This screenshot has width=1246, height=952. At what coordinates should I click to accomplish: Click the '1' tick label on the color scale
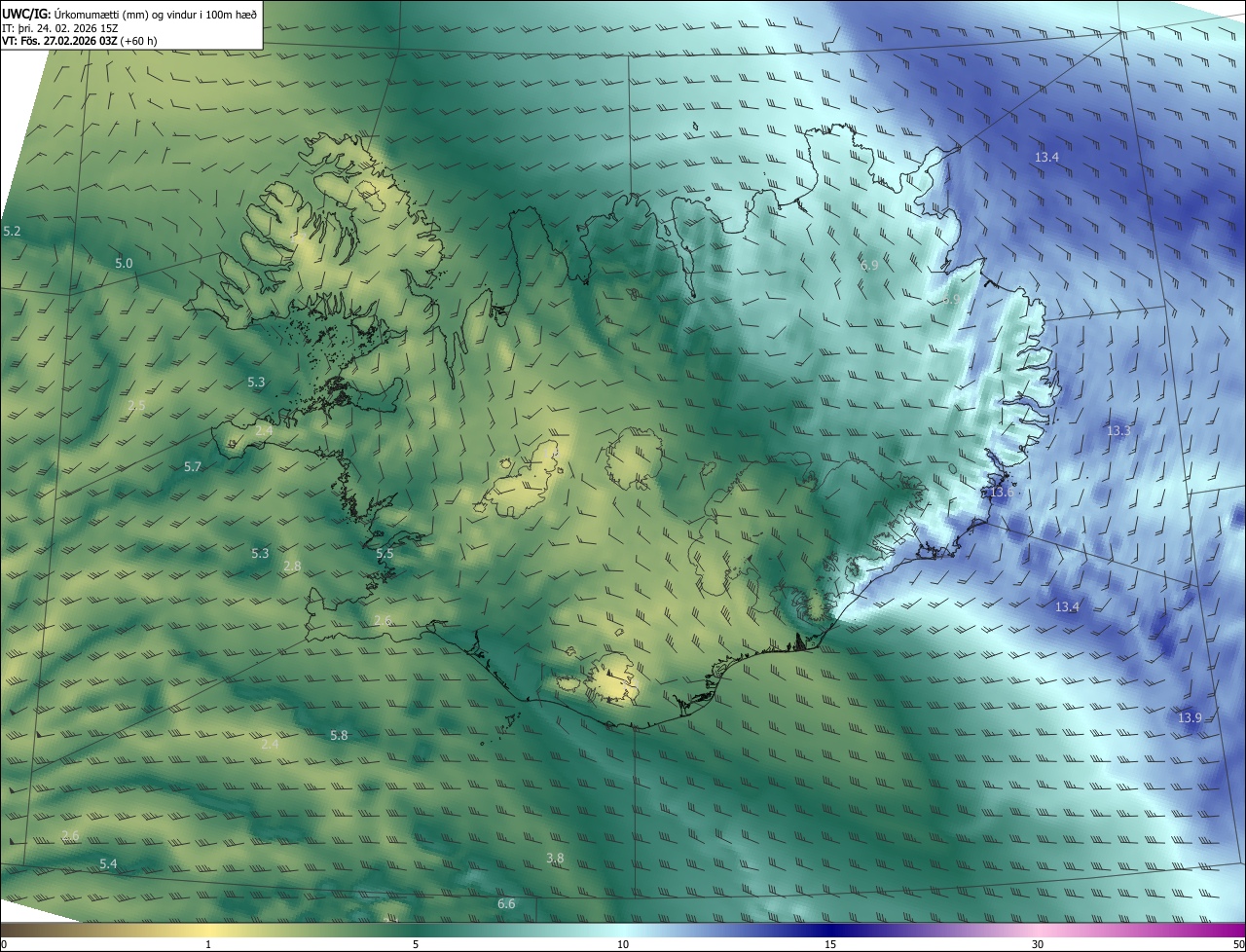(x=208, y=944)
